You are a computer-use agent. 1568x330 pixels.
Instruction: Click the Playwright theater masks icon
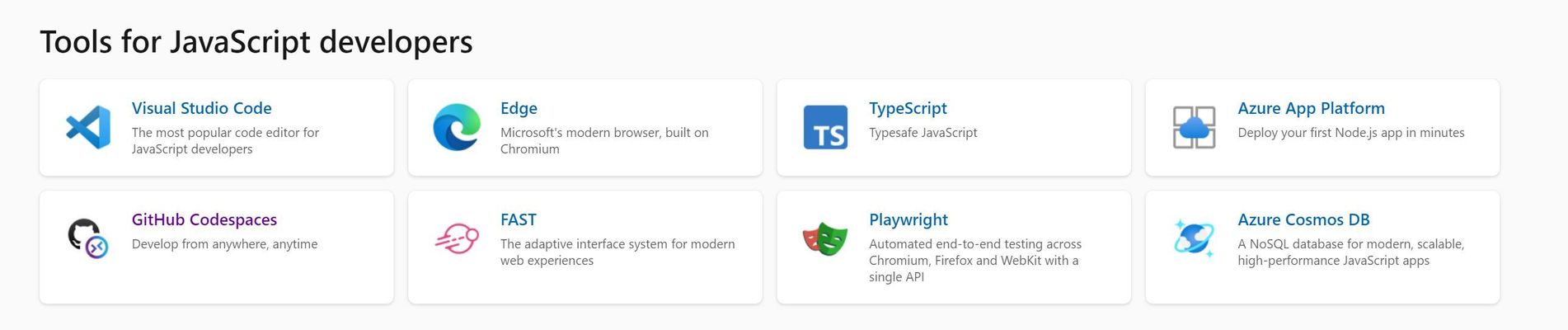(825, 238)
